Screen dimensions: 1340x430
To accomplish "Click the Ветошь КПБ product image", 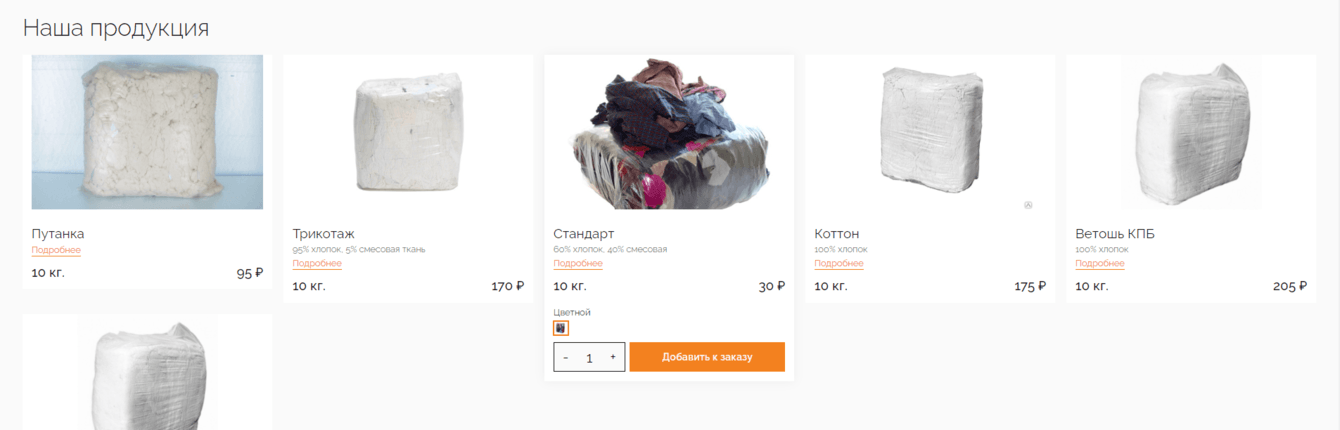I will pyautogui.click(x=1190, y=132).
